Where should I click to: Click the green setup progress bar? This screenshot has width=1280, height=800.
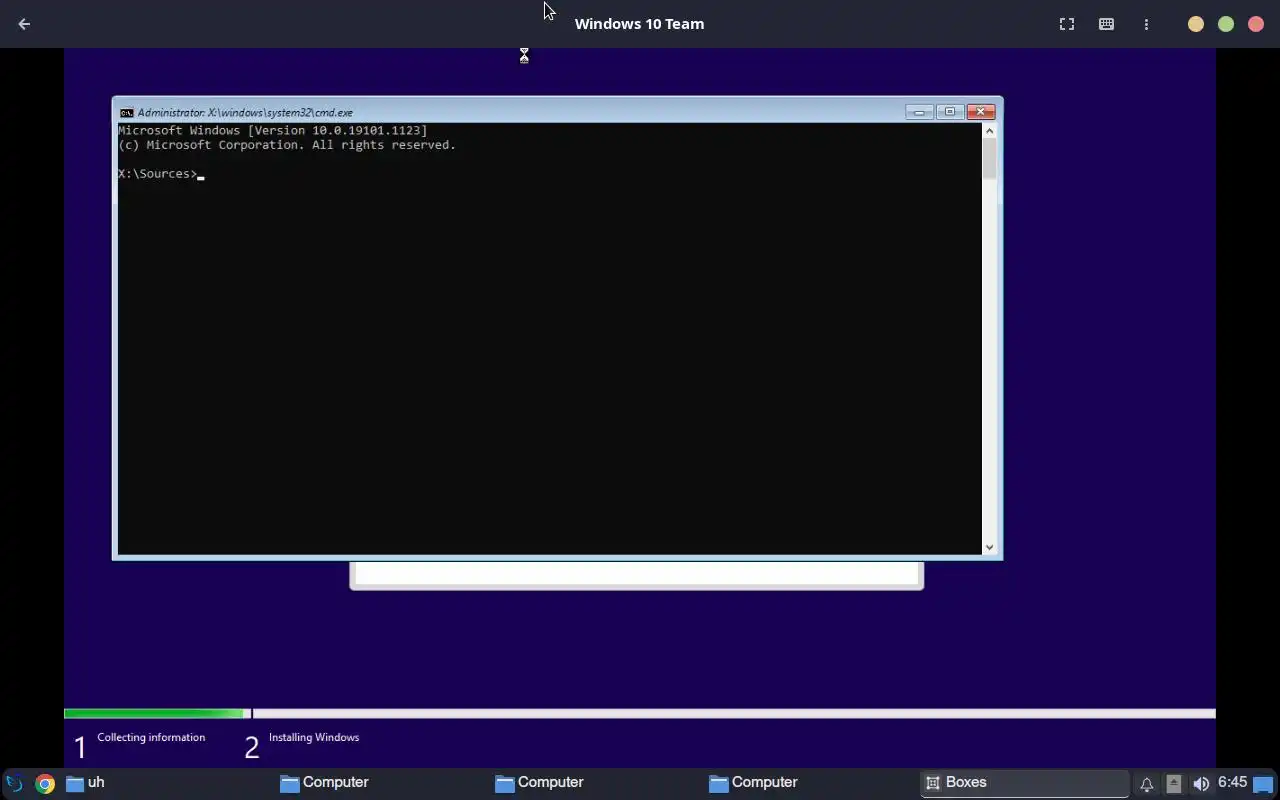point(155,714)
